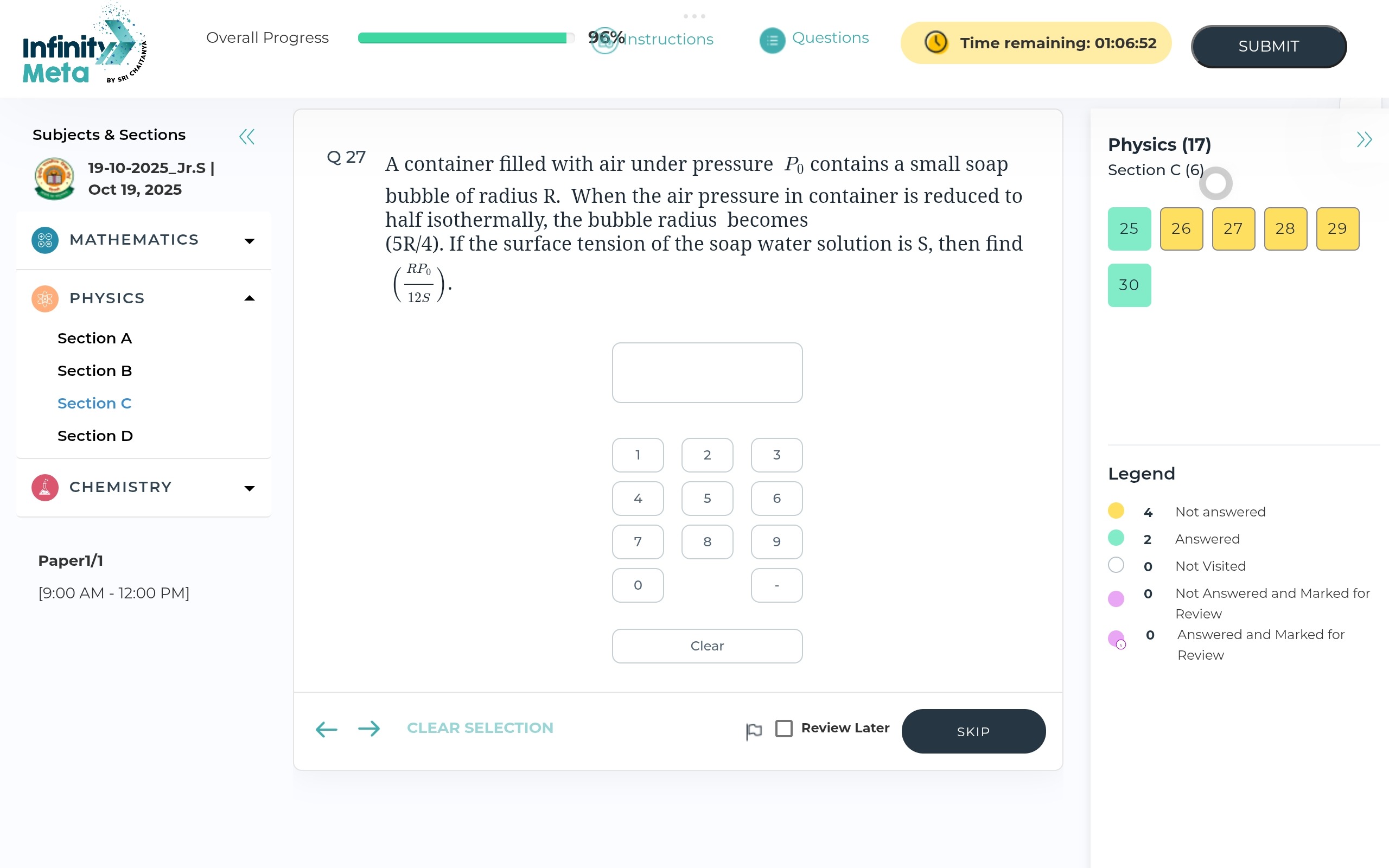Viewport: 1389px width, 868px height.
Task: Click the previous question arrow
Action: tap(327, 729)
